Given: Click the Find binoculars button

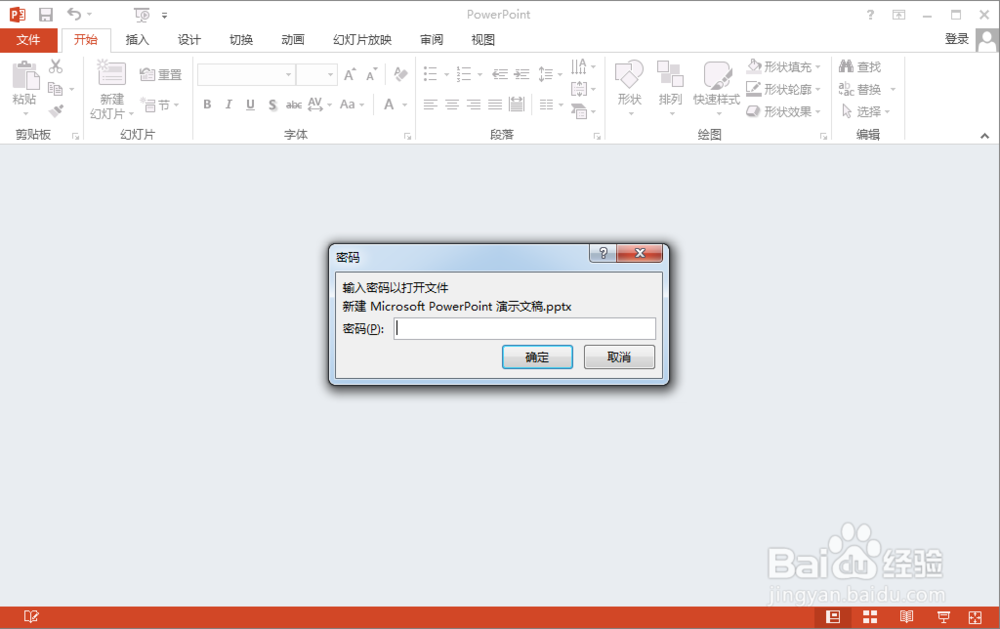Looking at the screenshot, I should tap(860, 66).
